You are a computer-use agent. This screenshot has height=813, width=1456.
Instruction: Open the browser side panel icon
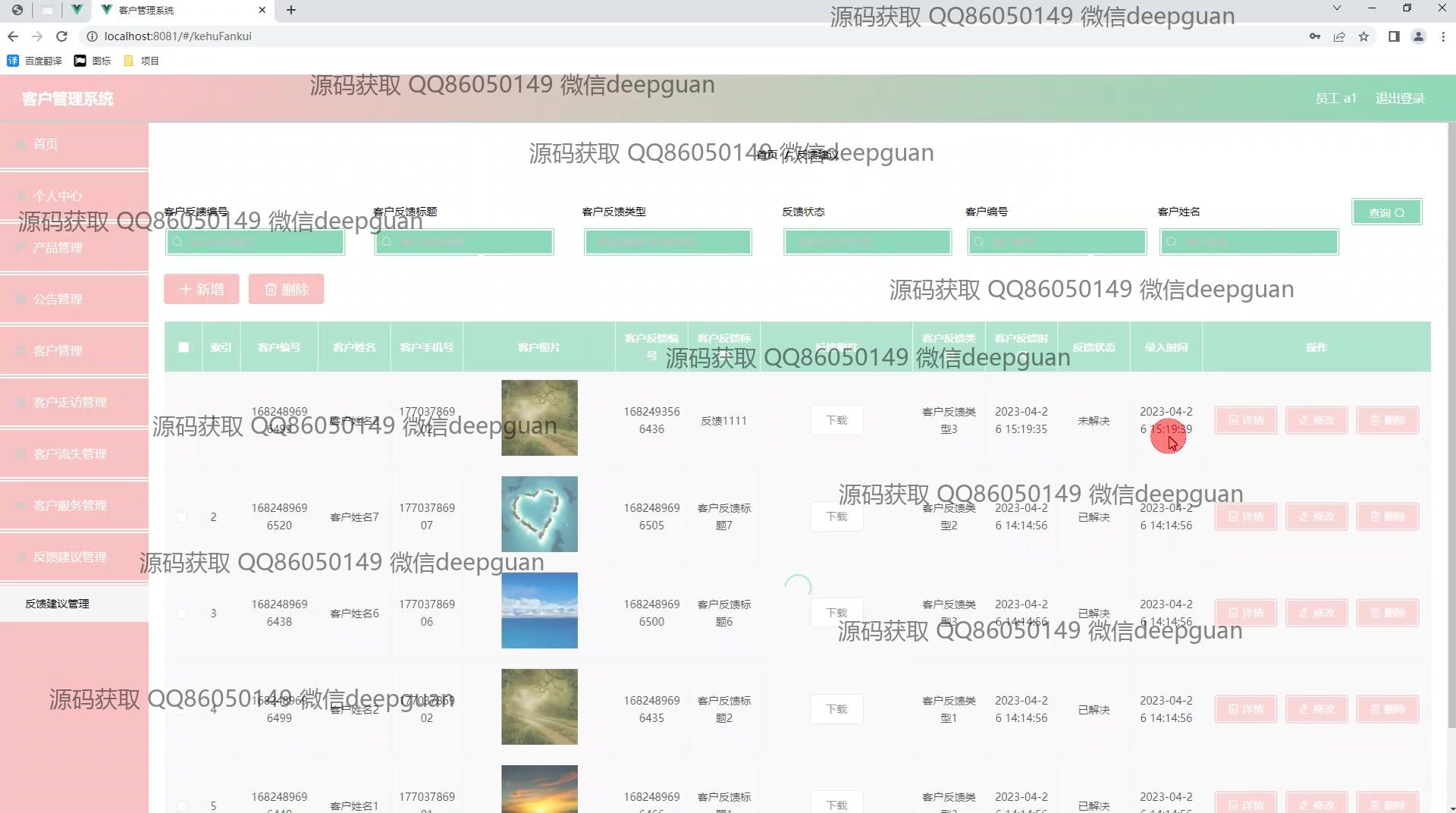point(1394,36)
